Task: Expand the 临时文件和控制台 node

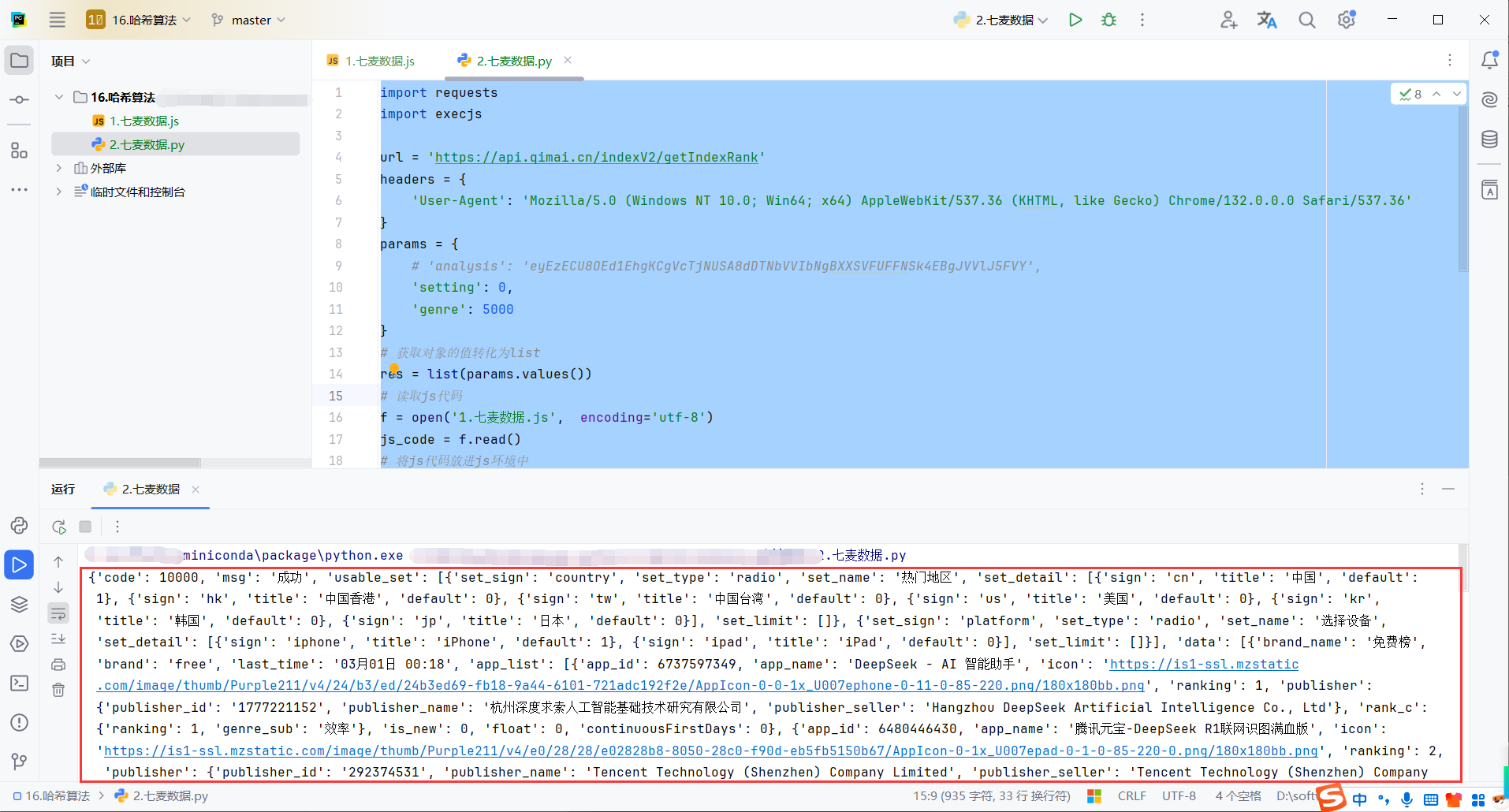Action: click(x=58, y=192)
